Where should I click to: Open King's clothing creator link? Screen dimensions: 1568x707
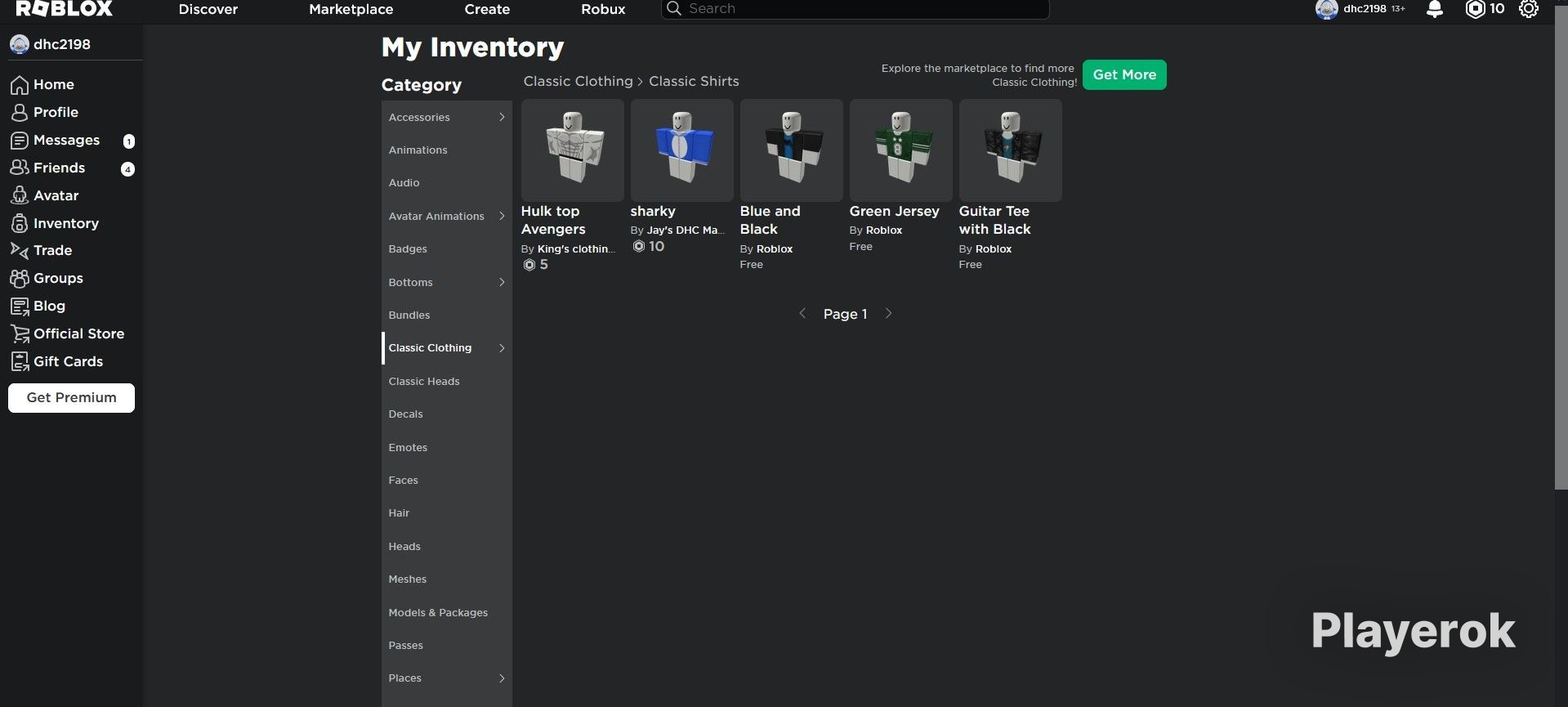(x=575, y=249)
